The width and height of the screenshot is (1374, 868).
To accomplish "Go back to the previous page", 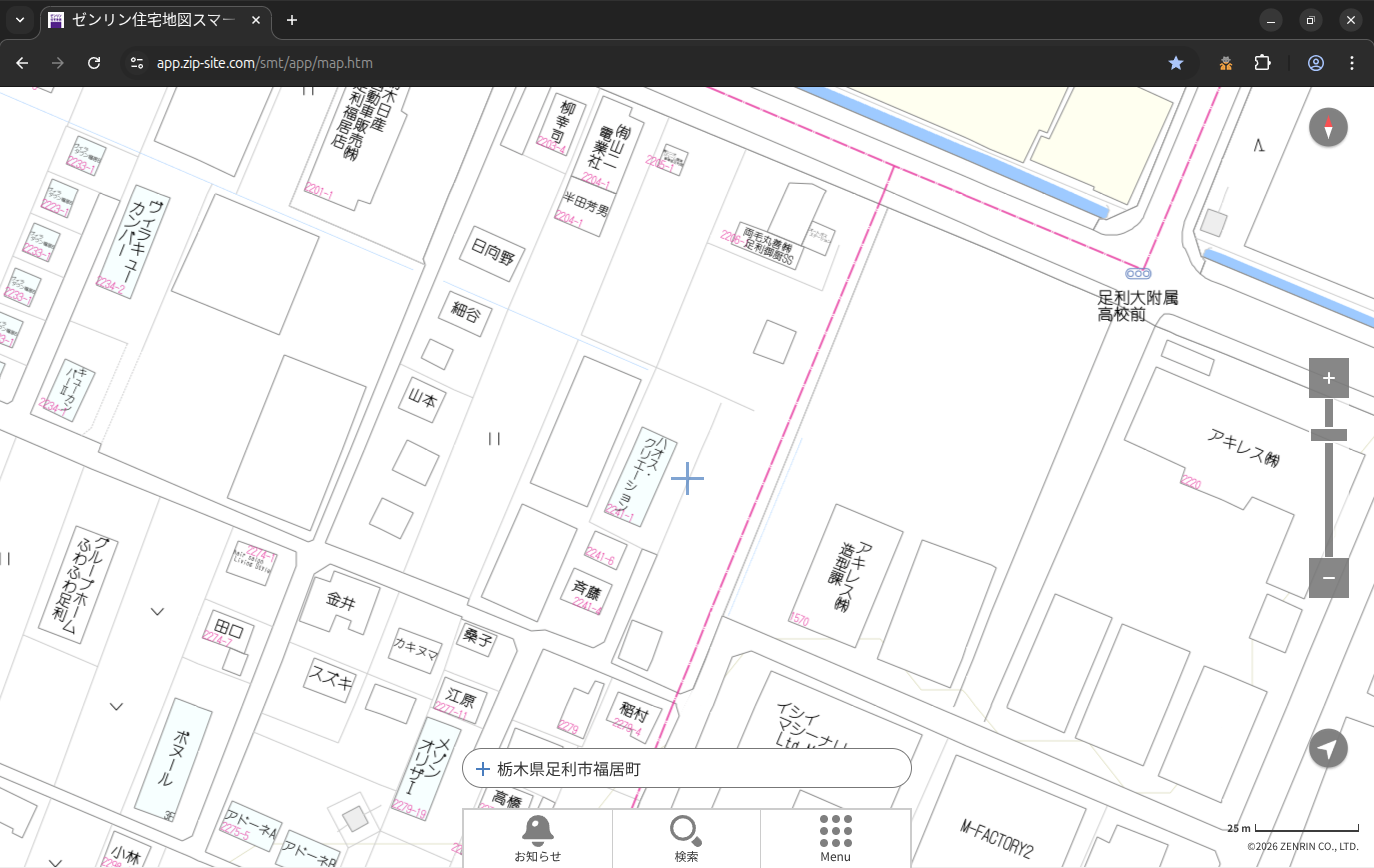I will [22, 63].
